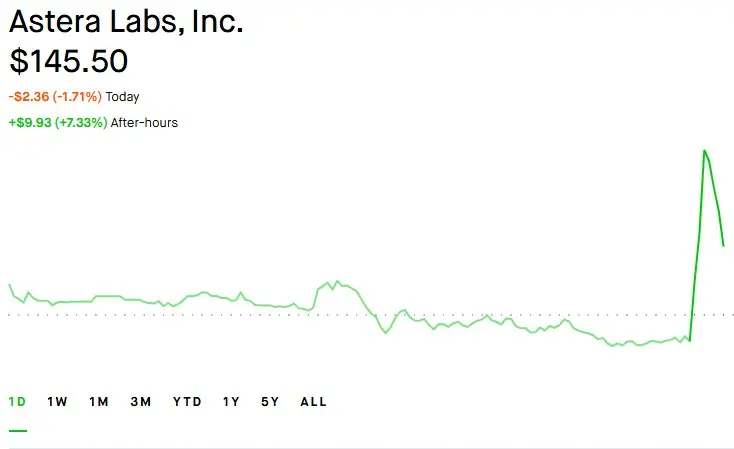This screenshot has height=449, width=734.
Task: Click the Astera Labs, Inc. title
Action: tap(126, 21)
